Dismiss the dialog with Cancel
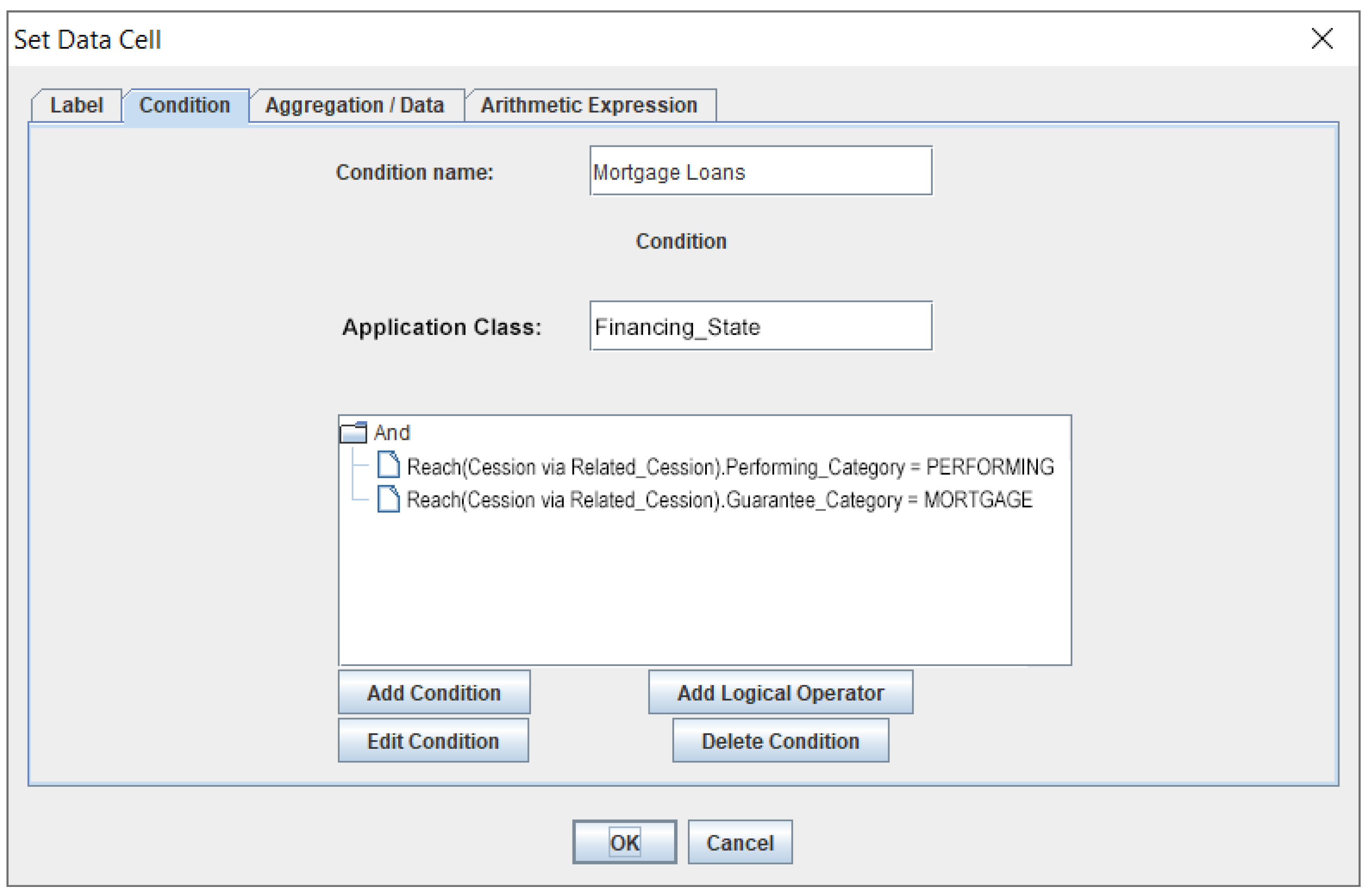This screenshot has height=896, width=1371. (x=740, y=843)
